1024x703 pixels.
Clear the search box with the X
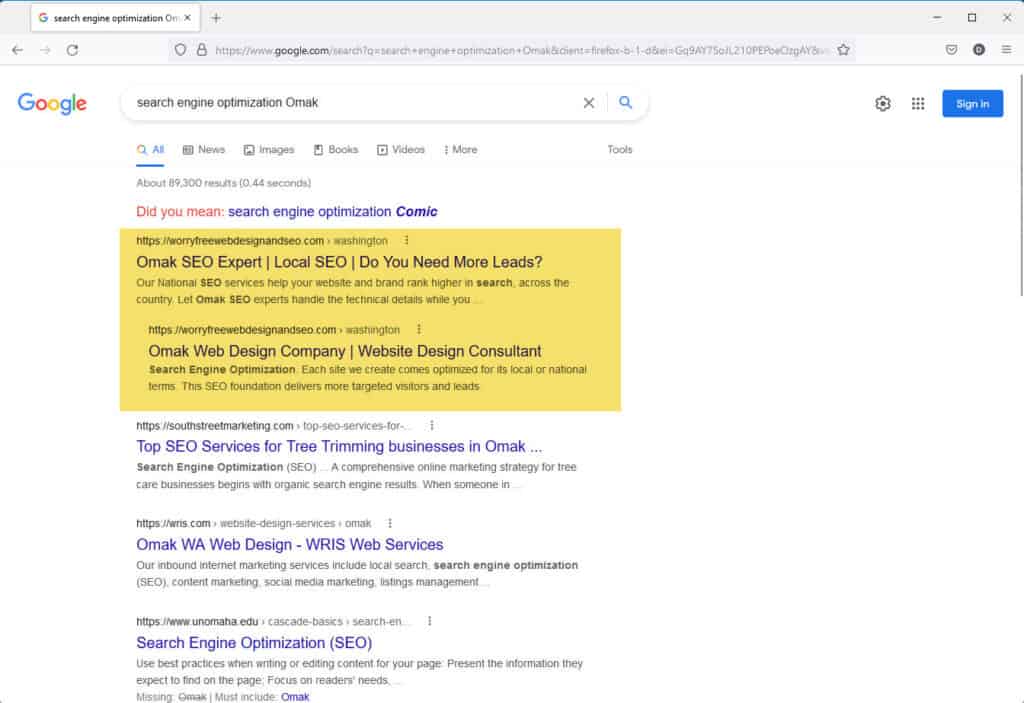588,103
